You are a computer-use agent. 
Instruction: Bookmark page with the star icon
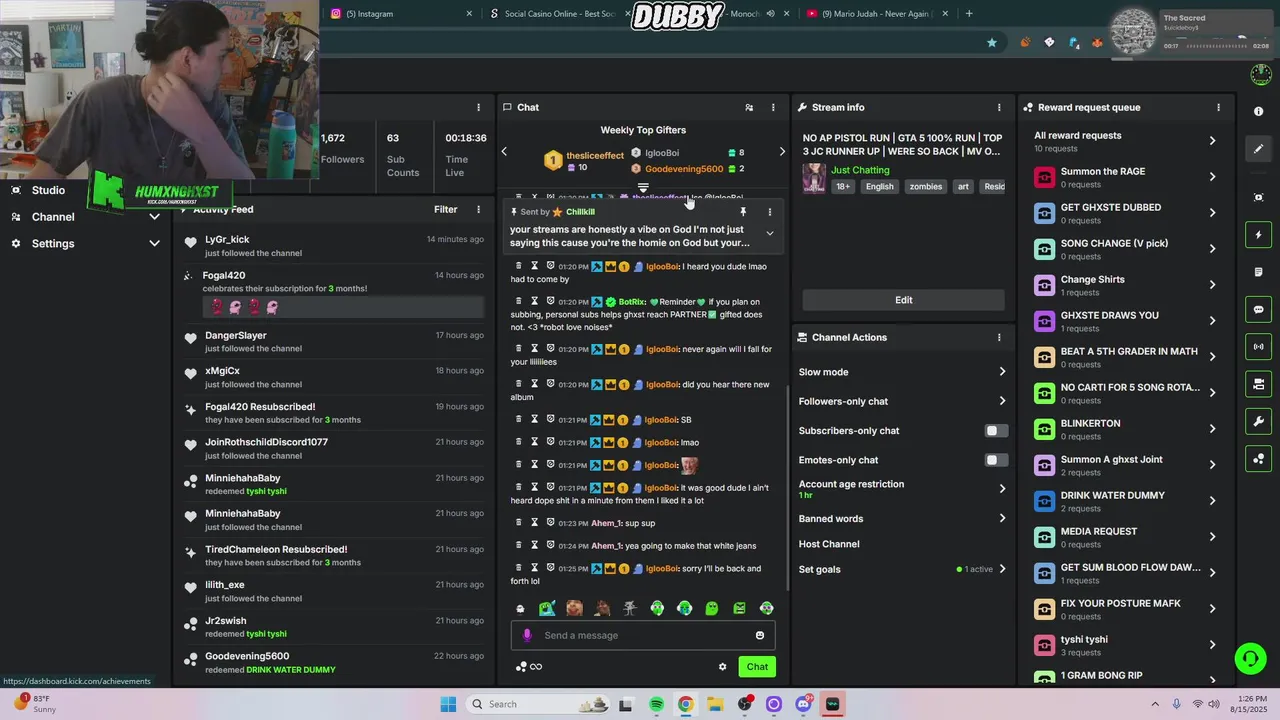tap(992, 42)
